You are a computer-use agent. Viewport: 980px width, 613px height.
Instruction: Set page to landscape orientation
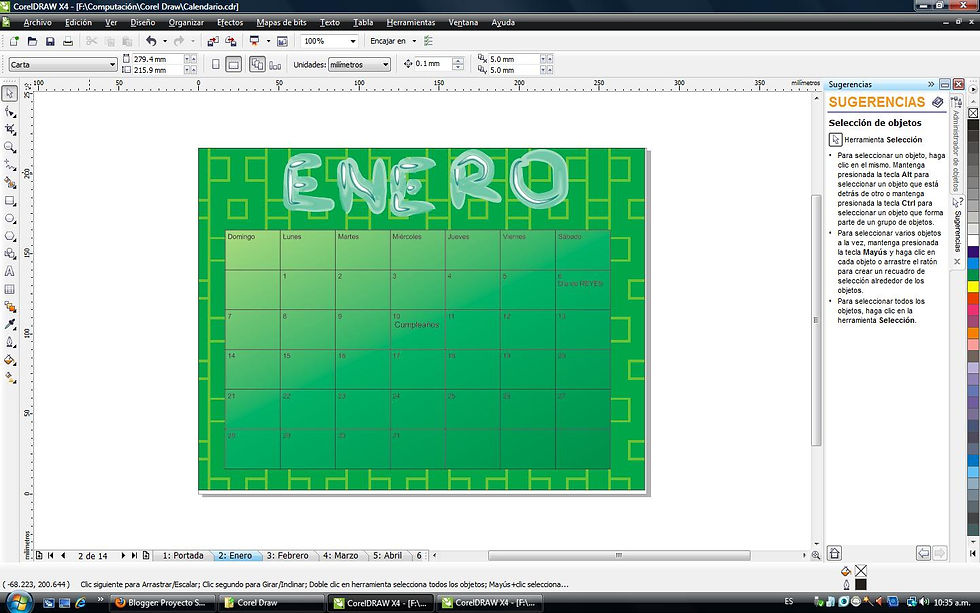234,64
